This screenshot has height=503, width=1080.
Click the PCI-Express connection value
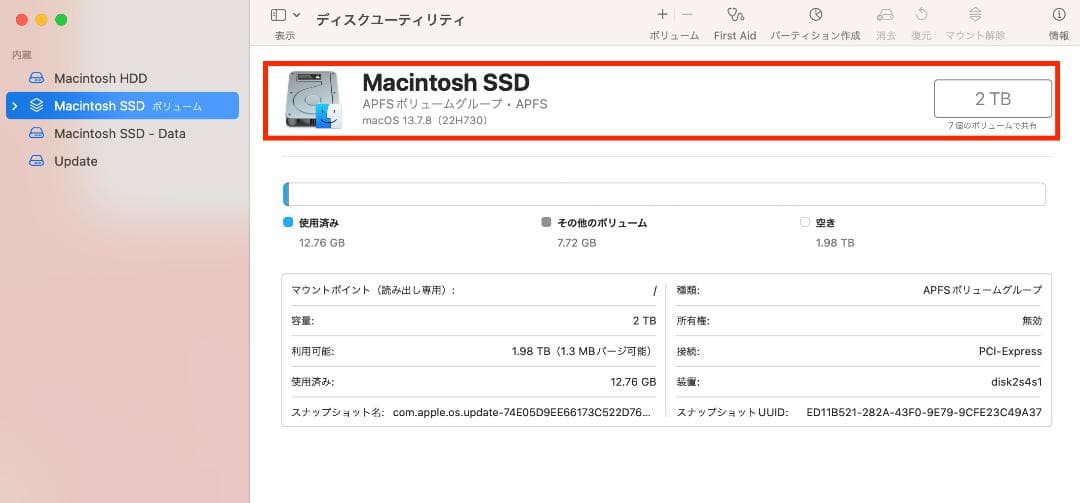click(x=1010, y=351)
